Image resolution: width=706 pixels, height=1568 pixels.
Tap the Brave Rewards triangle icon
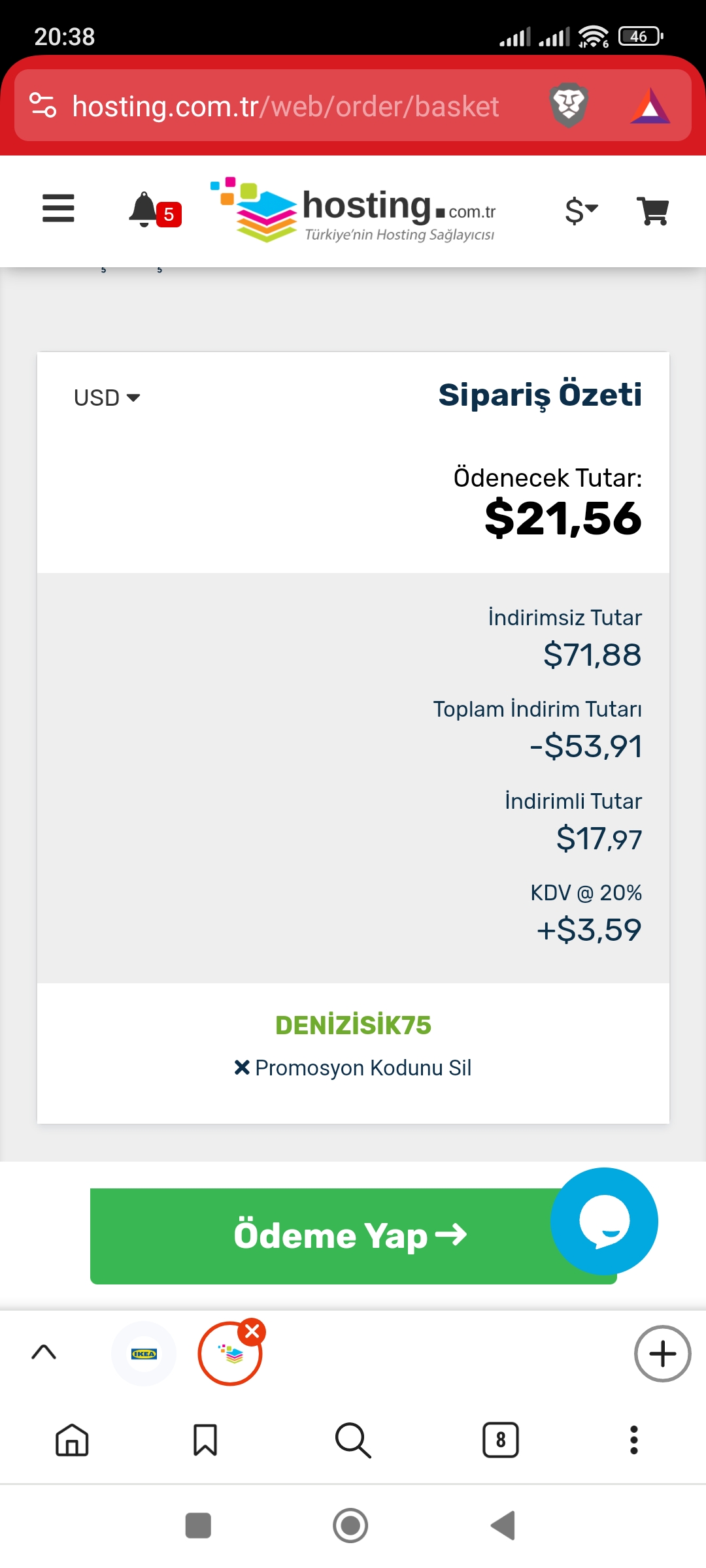pos(650,105)
